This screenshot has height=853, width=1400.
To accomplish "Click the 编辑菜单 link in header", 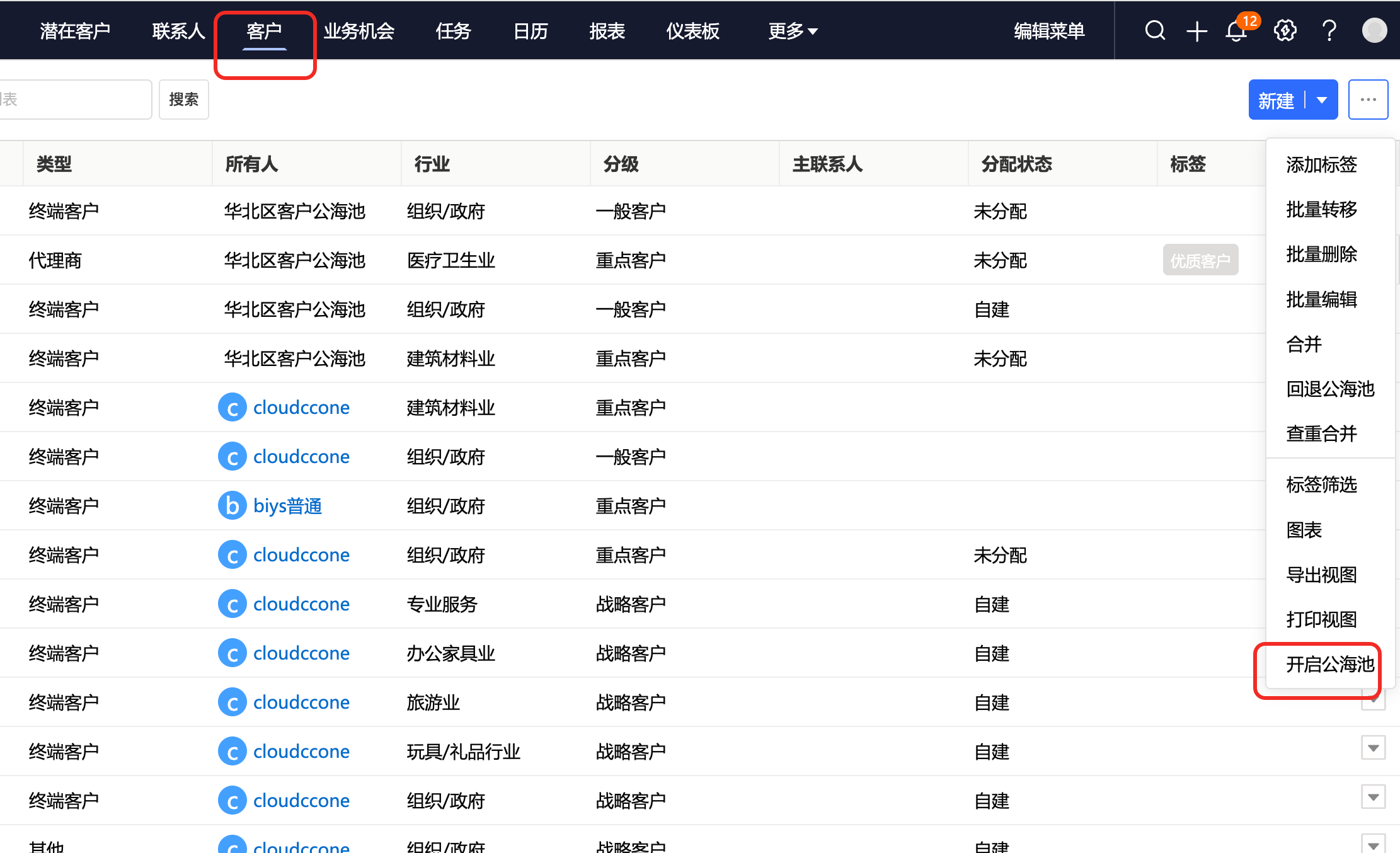I will [1049, 31].
